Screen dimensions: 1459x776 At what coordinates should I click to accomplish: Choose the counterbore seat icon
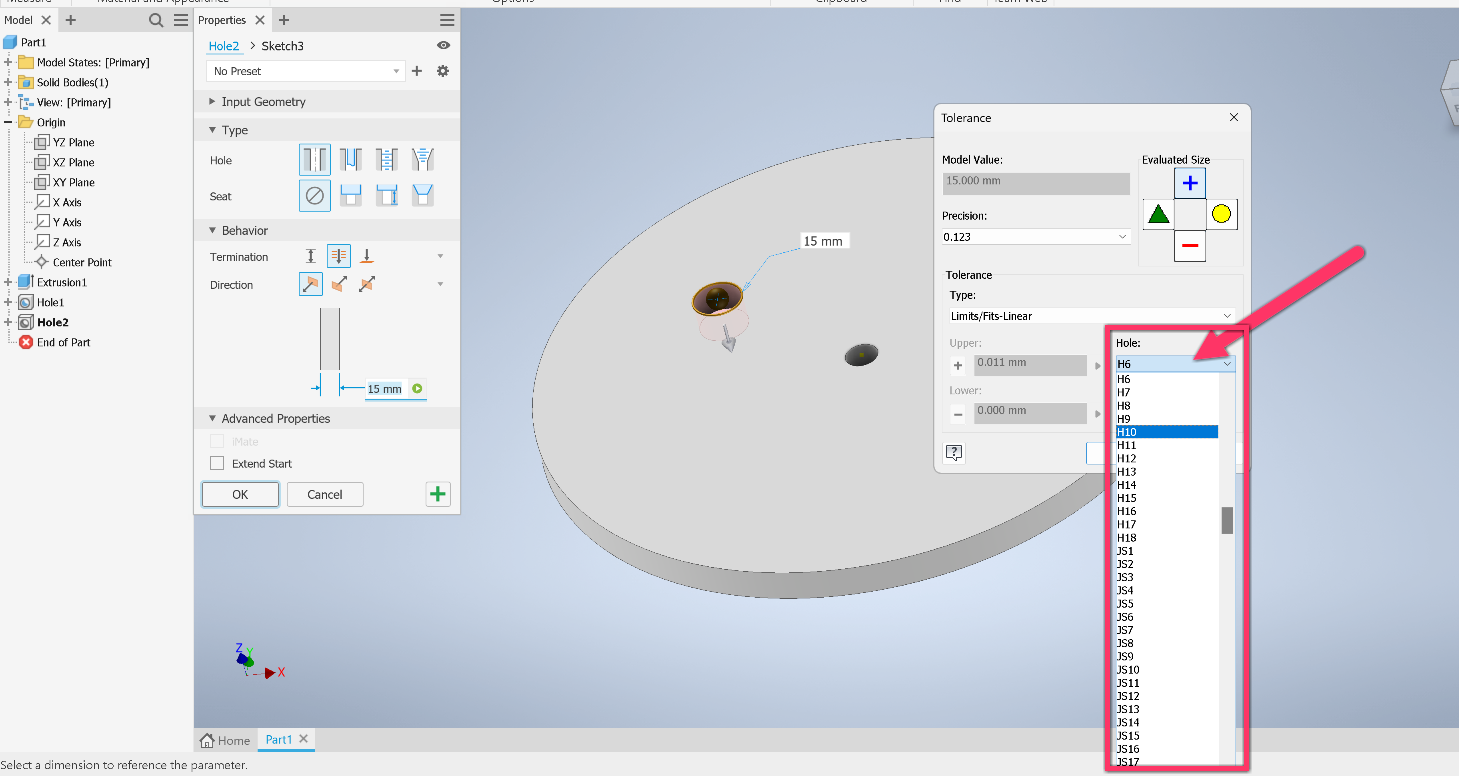click(x=350, y=196)
